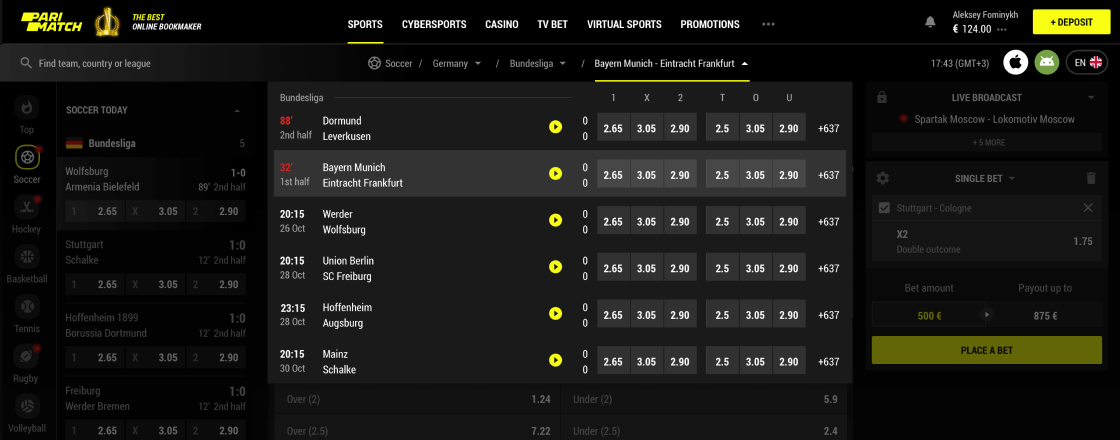Click the + Deposit button

(1071, 22)
